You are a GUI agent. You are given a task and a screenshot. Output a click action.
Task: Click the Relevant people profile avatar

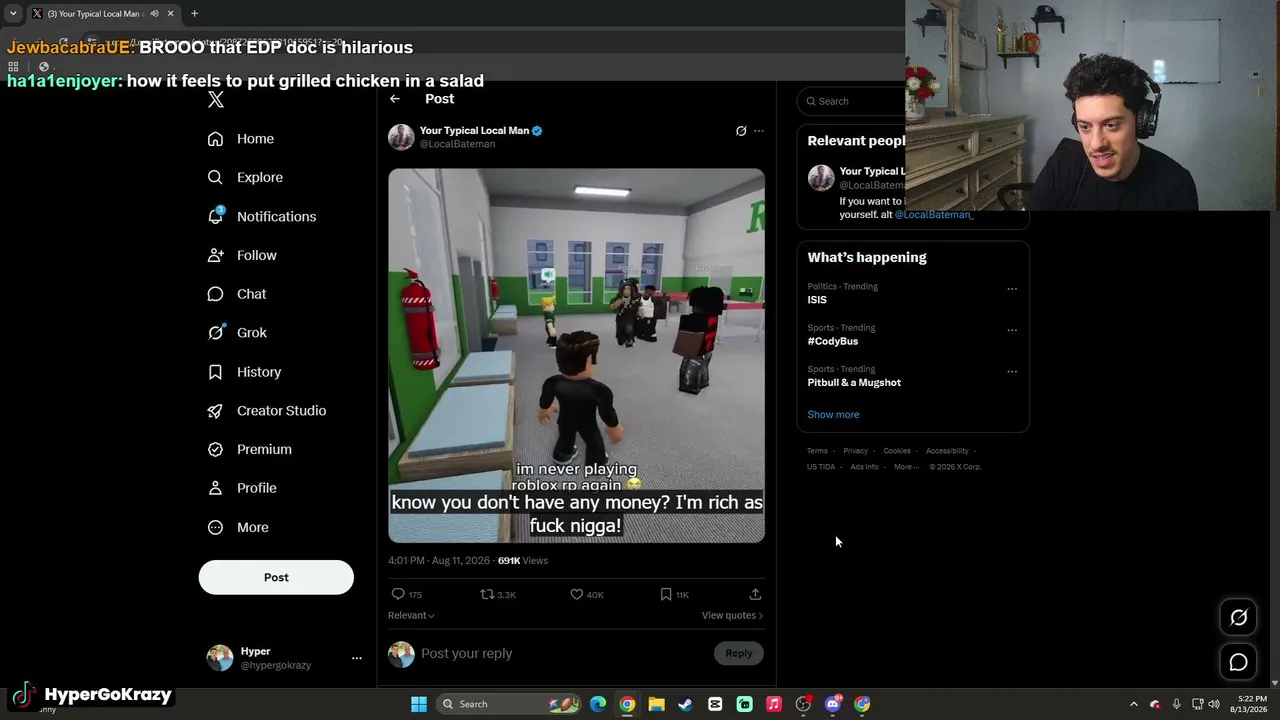(821, 178)
